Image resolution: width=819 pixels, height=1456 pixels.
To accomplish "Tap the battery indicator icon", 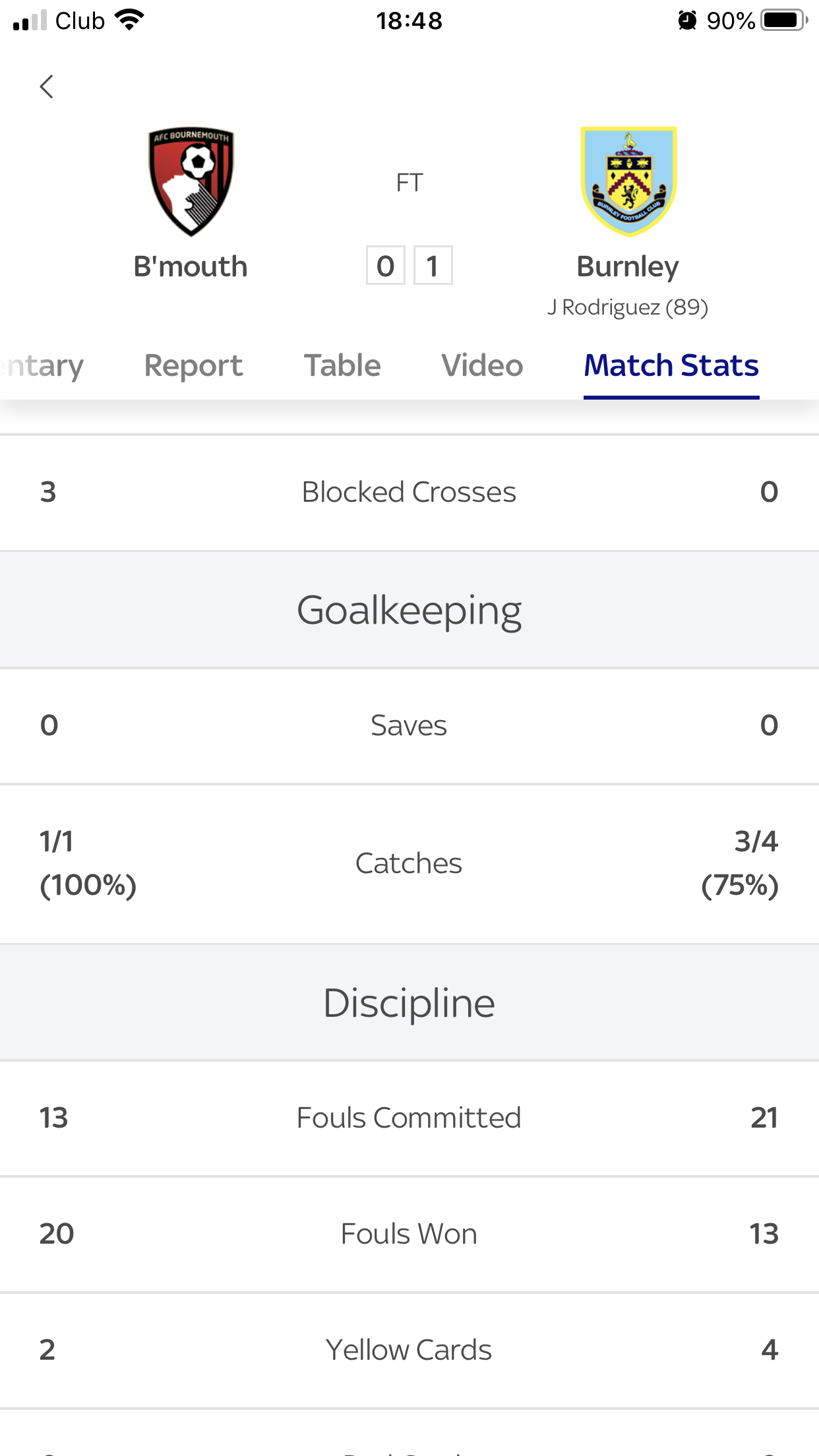I will tap(783, 20).
